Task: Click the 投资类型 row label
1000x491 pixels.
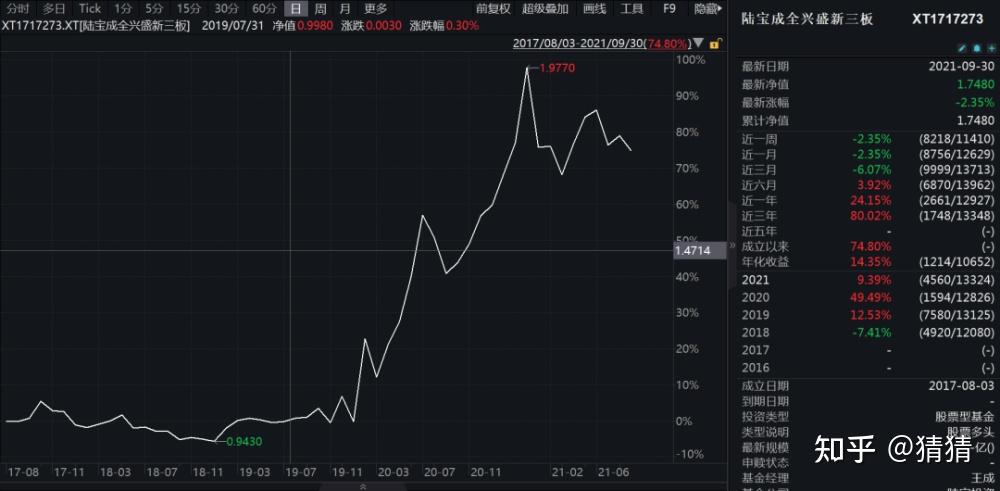Action: tap(765, 416)
